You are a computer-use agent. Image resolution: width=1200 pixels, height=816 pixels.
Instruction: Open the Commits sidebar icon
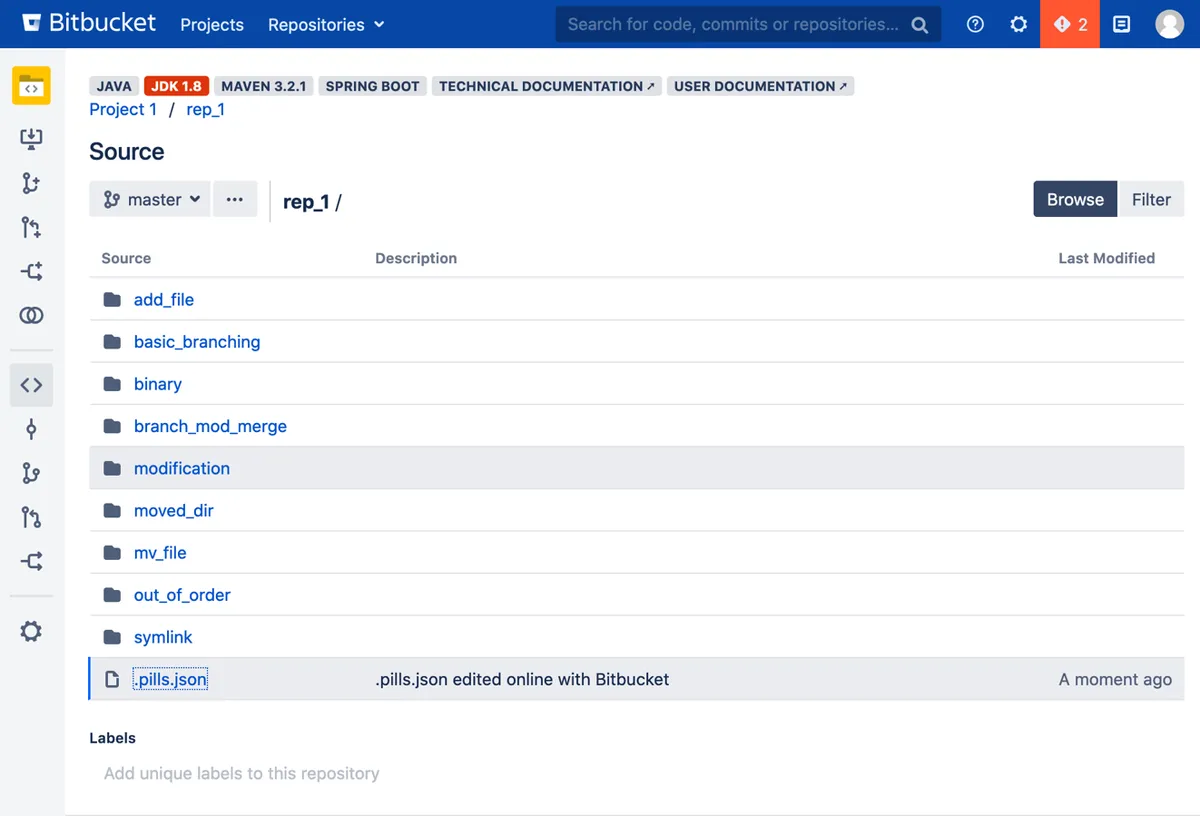click(x=31, y=430)
